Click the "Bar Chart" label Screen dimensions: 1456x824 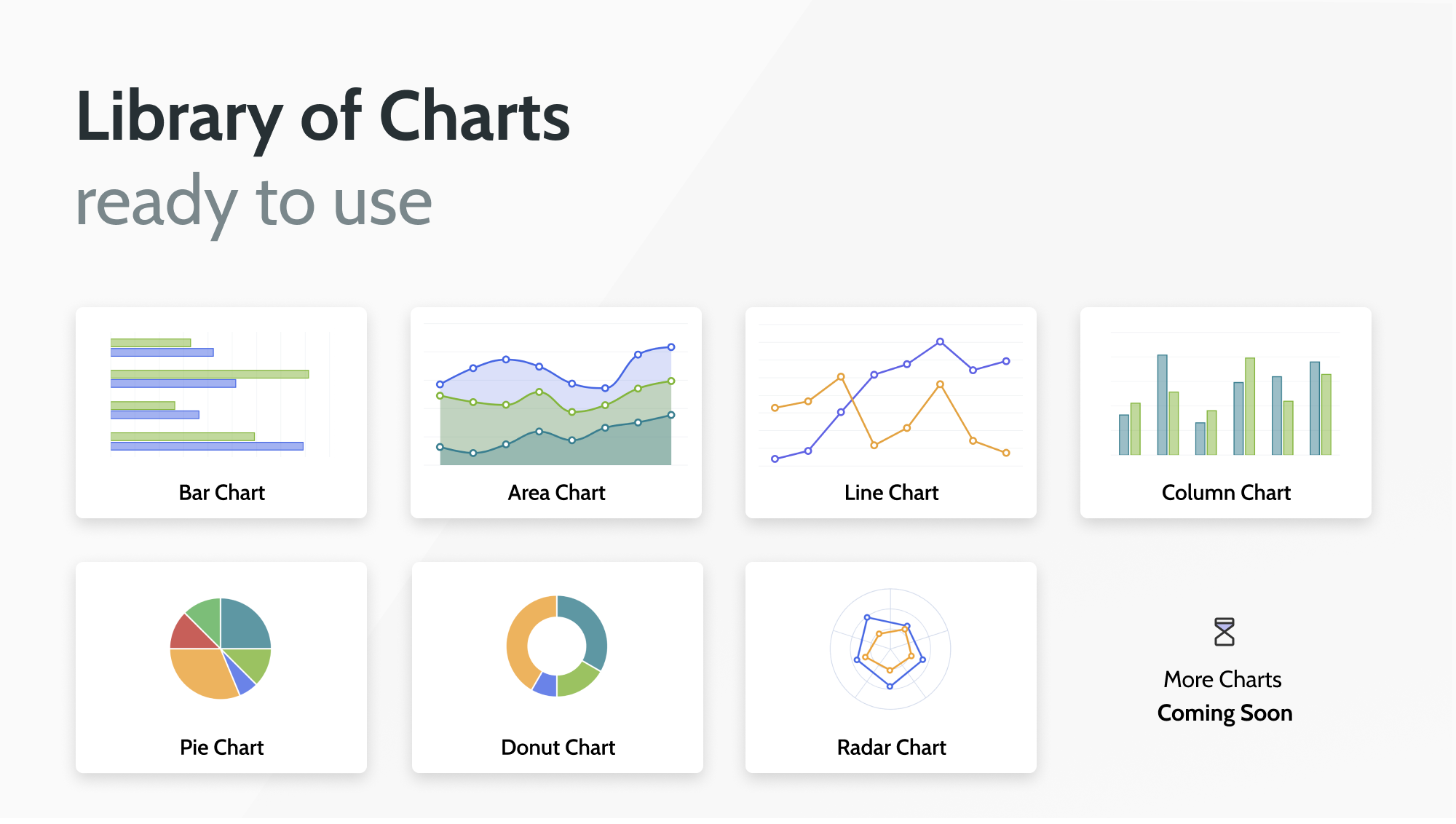pyautogui.click(x=221, y=493)
